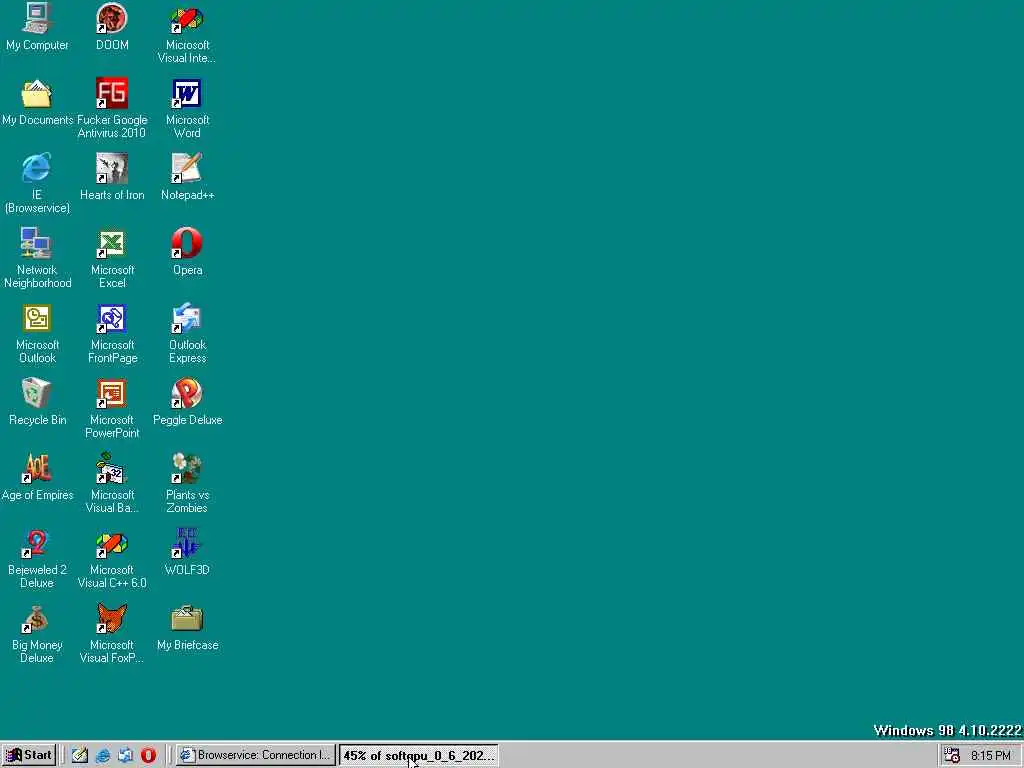Launch Internet Explorer from Quick Launch
Image resolution: width=1024 pixels, height=768 pixels.
103,756
